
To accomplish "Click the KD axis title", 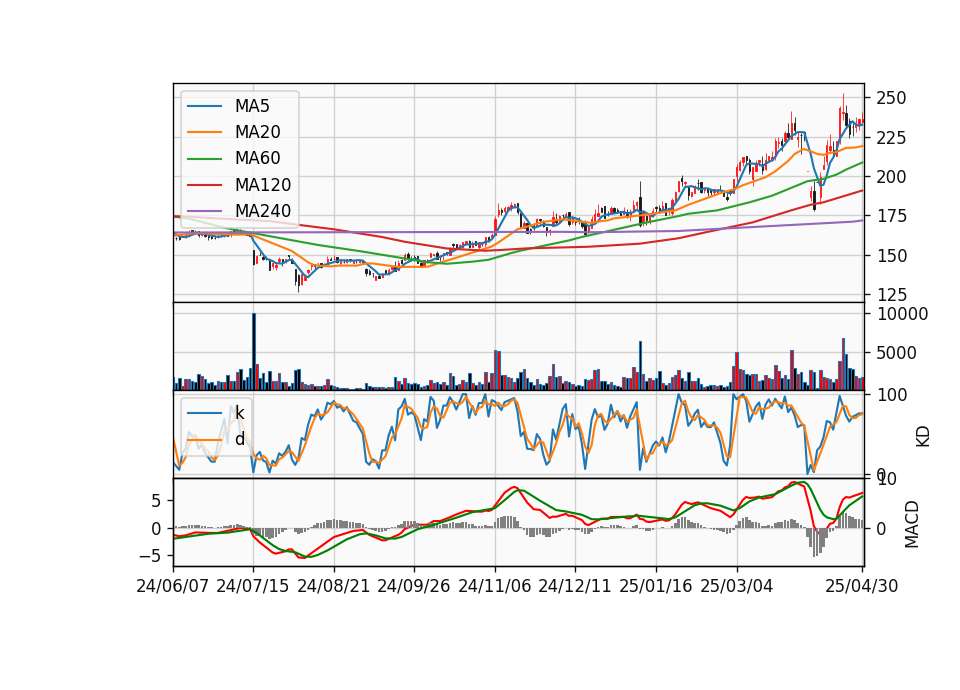I will click(923, 436).
